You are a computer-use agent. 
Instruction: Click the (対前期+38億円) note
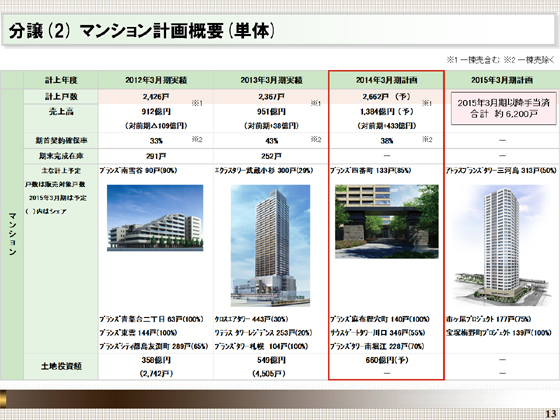pyautogui.click(x=271, y=126)
